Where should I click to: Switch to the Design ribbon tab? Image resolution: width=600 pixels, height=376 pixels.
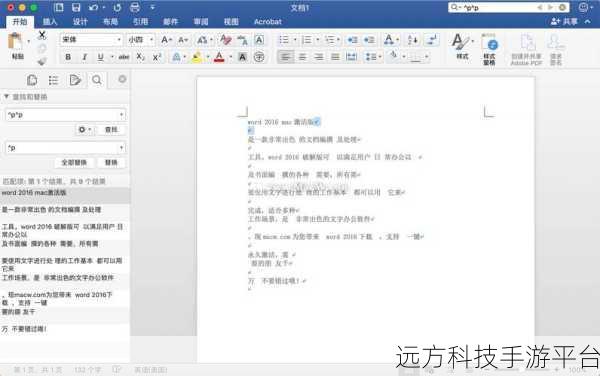coord(80,22)
